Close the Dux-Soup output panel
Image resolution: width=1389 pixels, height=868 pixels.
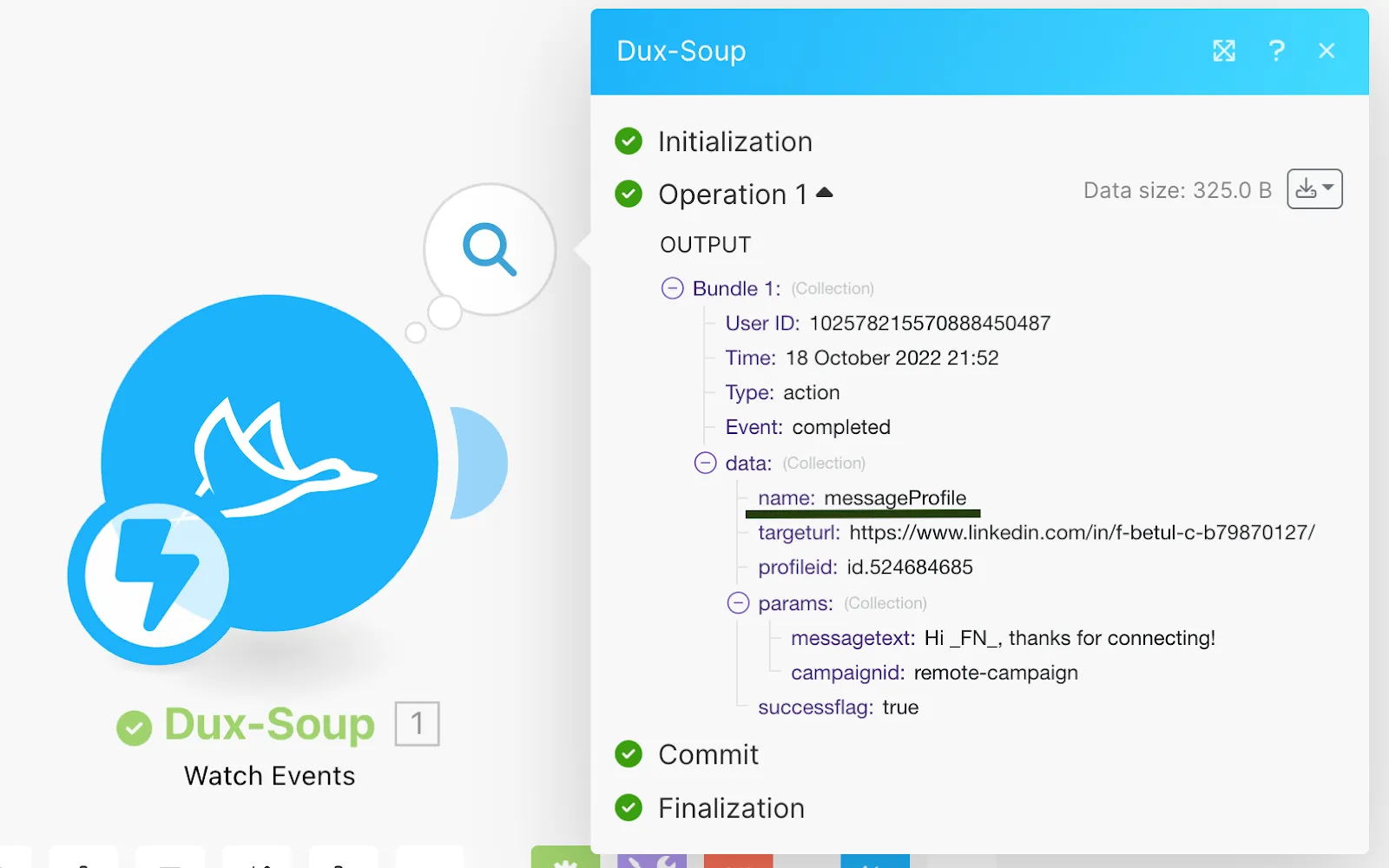1326,51
